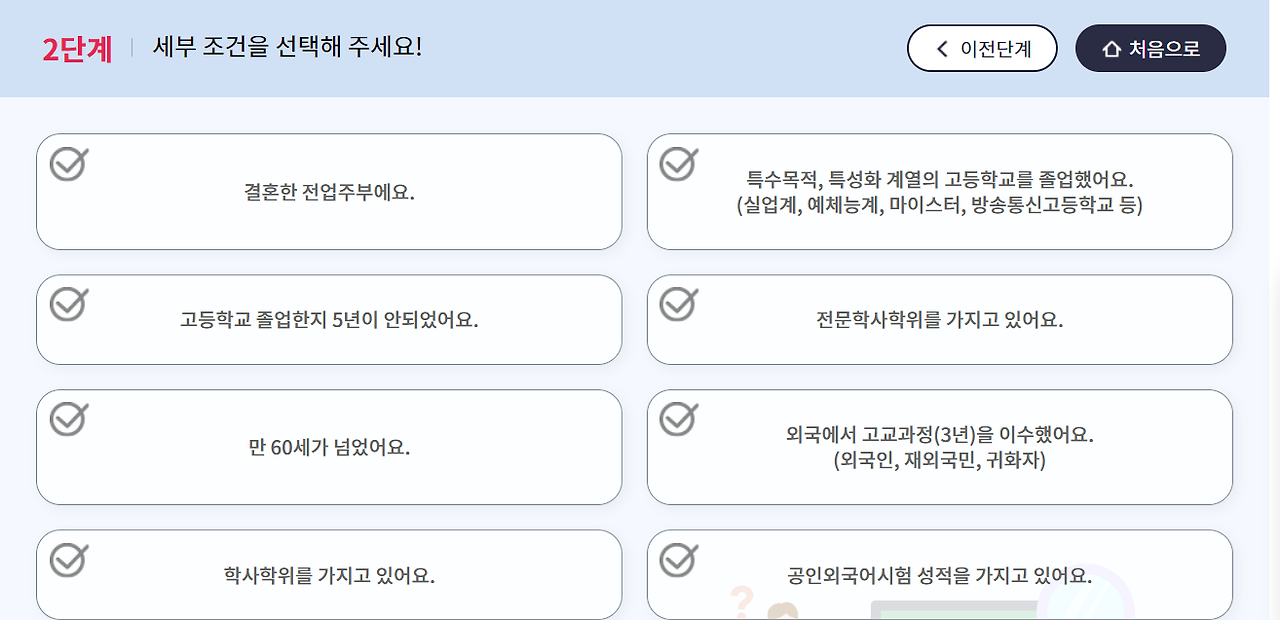Viewport: 1280px width, 620px height.
Task: Click the check icon beside 특수목적 고등학교 졸업 option
Action: 679,165
